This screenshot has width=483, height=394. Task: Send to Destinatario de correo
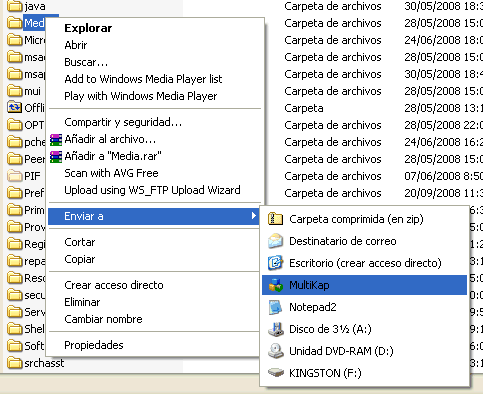[364, 241]
